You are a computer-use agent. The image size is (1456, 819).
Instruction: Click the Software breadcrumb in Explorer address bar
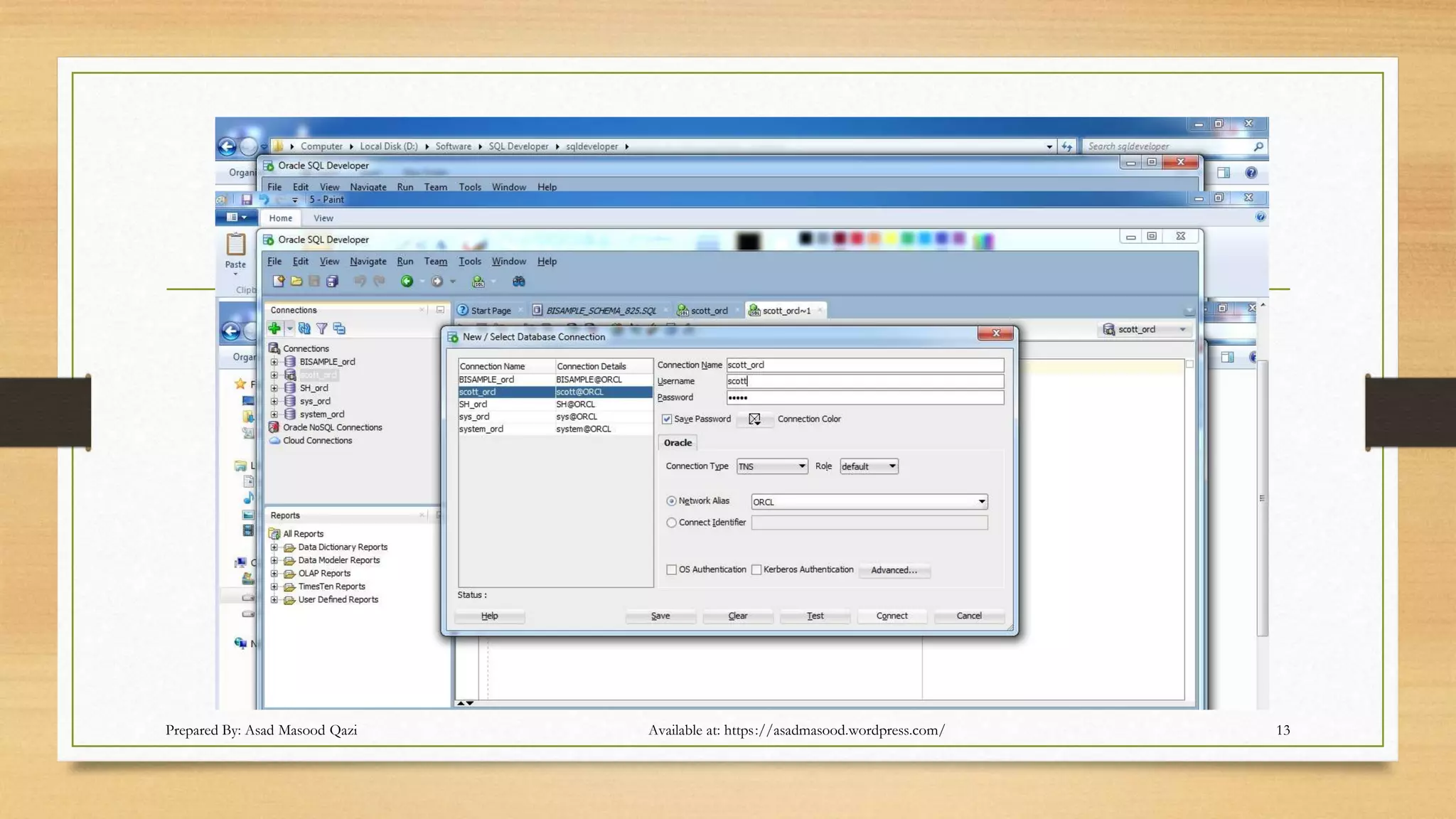[x=454, y=146]
